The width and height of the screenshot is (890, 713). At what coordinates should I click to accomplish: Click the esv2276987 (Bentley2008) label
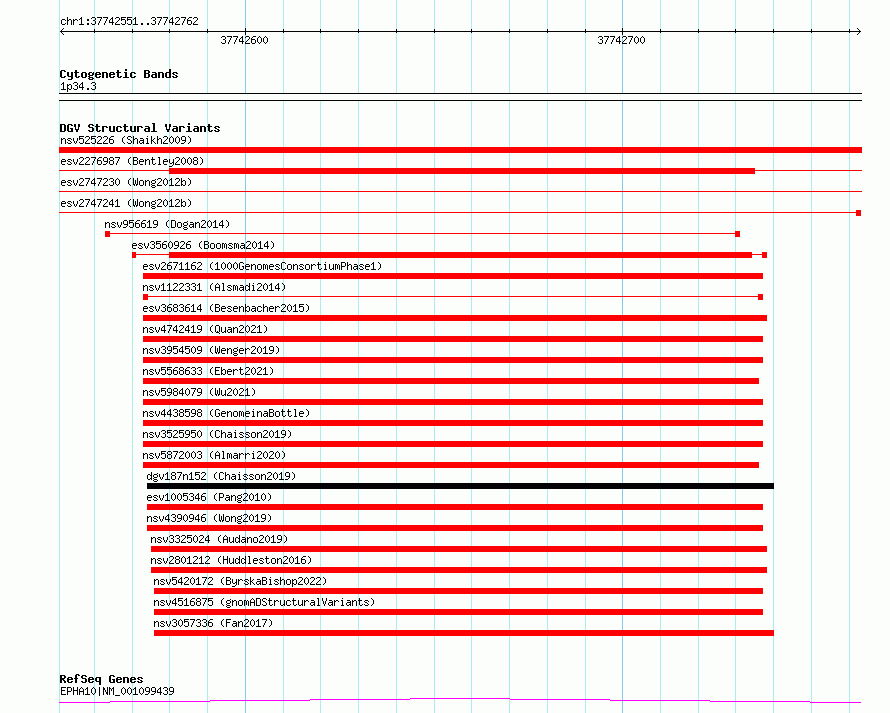(132, 161)
